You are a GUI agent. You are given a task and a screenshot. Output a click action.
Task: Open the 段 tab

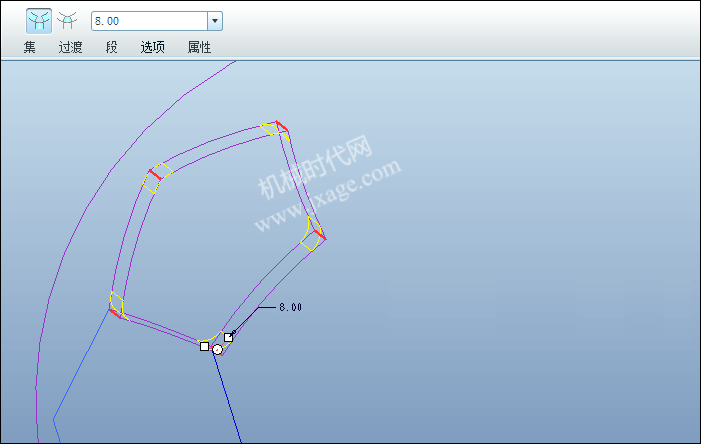(x=111, y=47)
